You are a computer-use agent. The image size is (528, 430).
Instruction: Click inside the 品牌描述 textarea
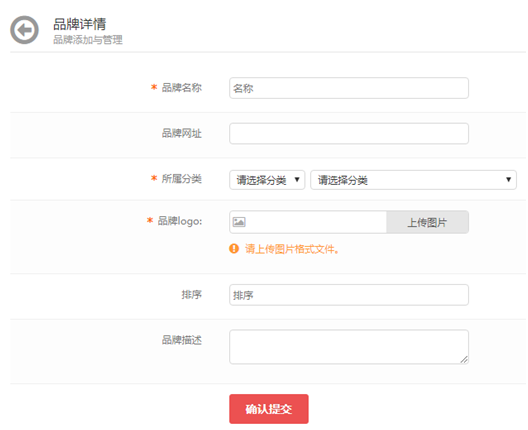click(349, 347)
